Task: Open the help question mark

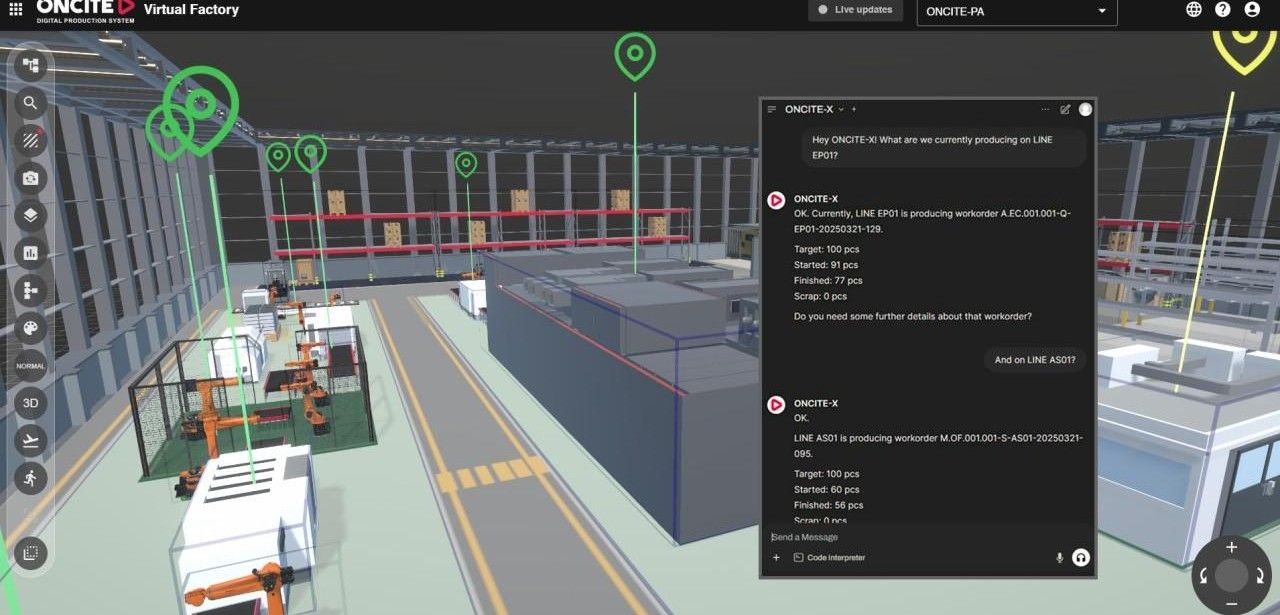Action: [1223, 10]
